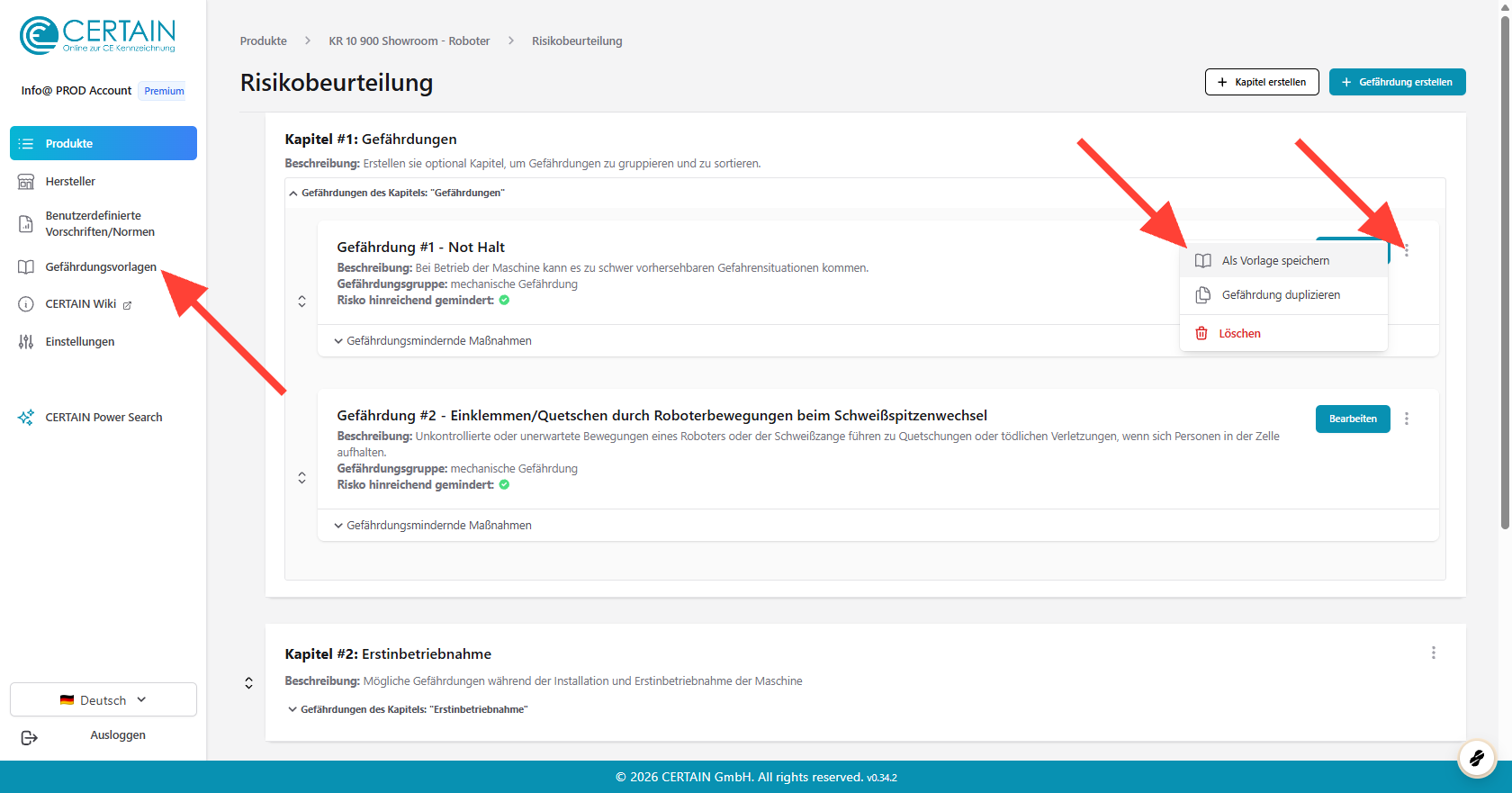Viewport: 1512px width, 793px height.
Task: Click the Ausloggen link
Action: pyautogui.click(x=118, y=735)
